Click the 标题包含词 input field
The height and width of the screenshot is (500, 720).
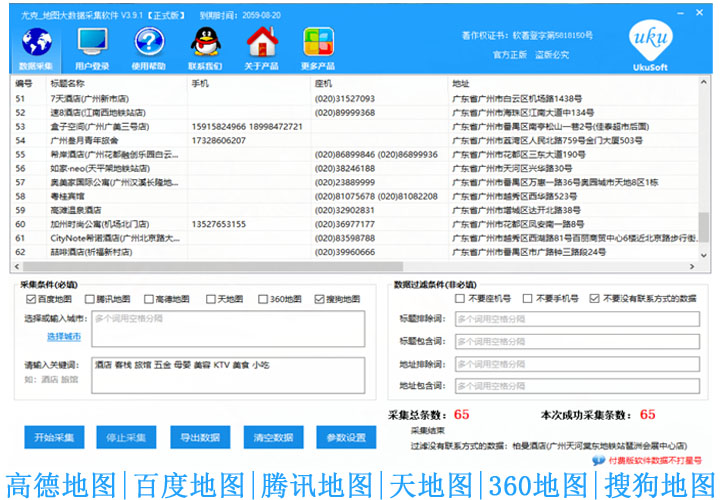click(x=578, y=342)
